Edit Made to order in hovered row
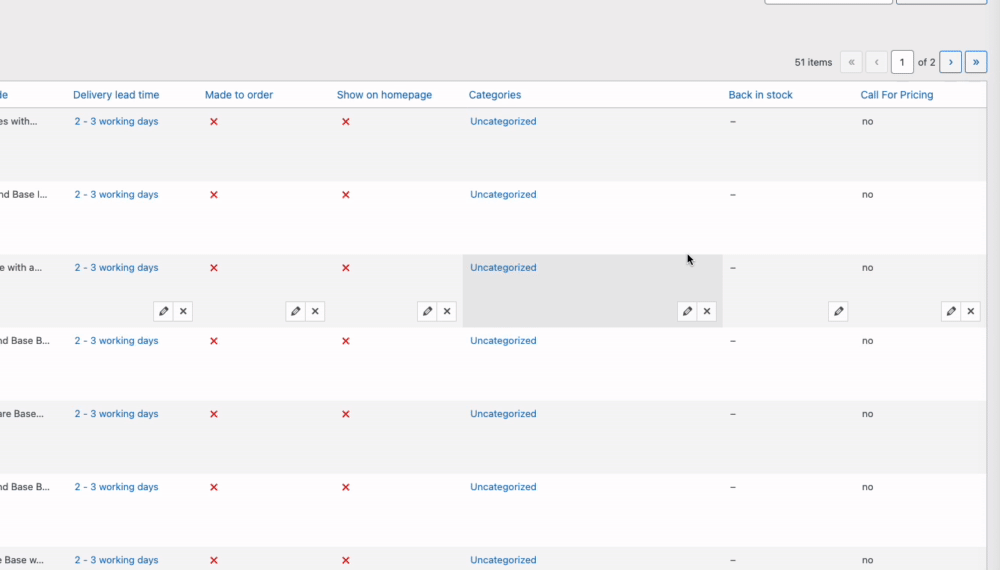 click(295, 311)
